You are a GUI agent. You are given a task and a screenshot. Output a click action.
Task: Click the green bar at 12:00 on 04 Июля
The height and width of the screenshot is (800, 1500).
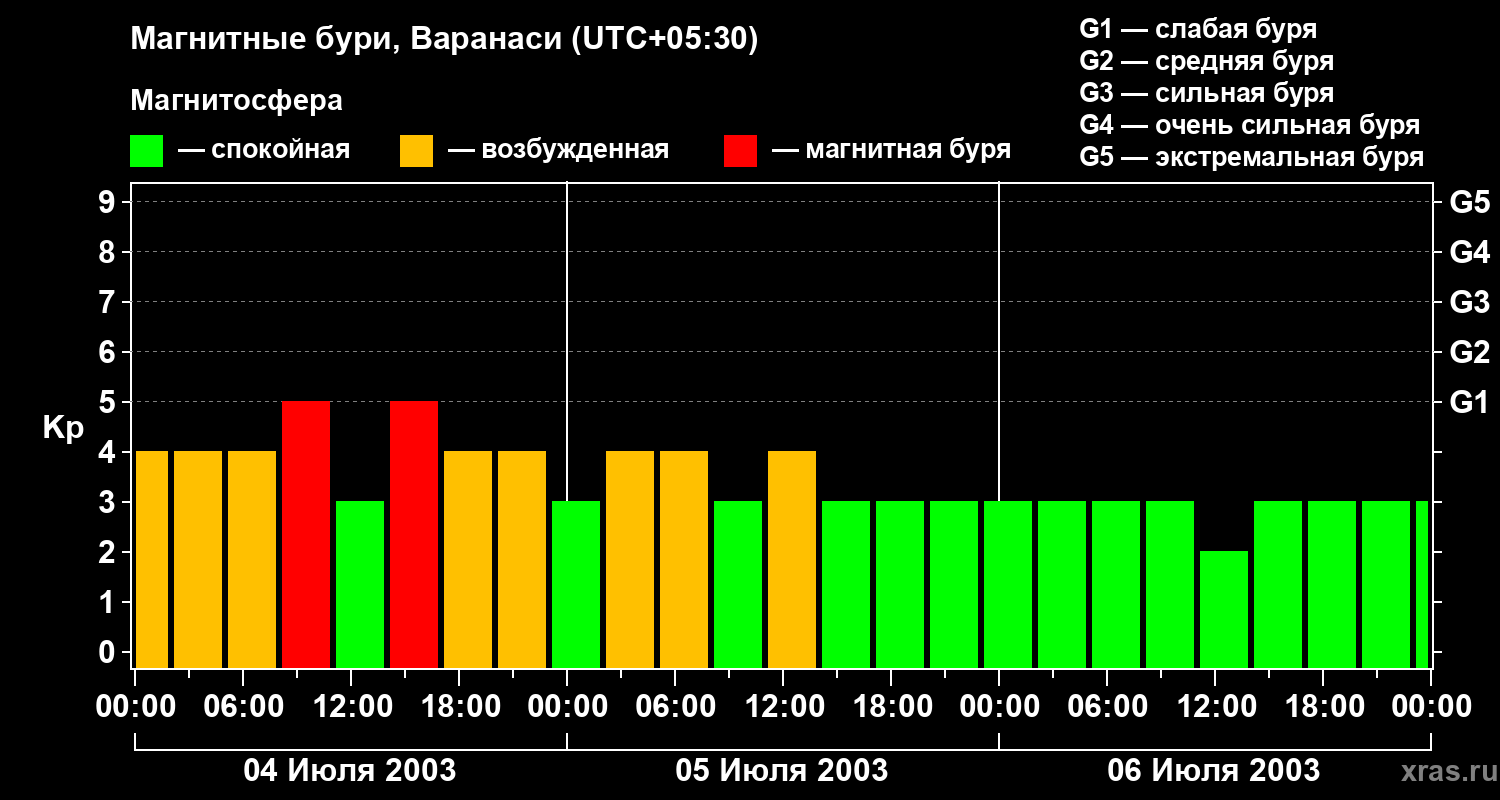(x=360, y=585)
